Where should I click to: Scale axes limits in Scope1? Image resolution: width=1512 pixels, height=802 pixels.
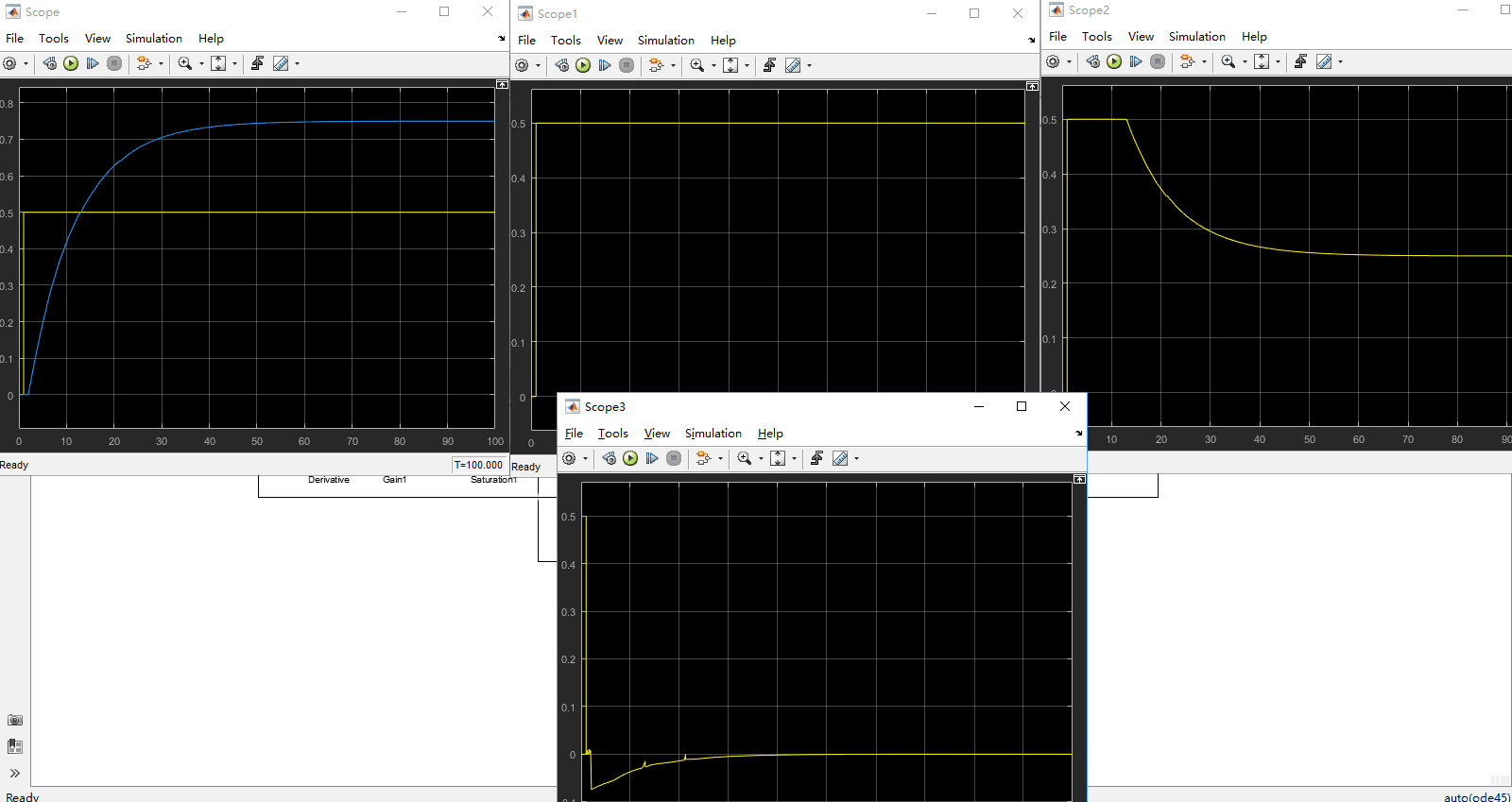coord(730,65)
